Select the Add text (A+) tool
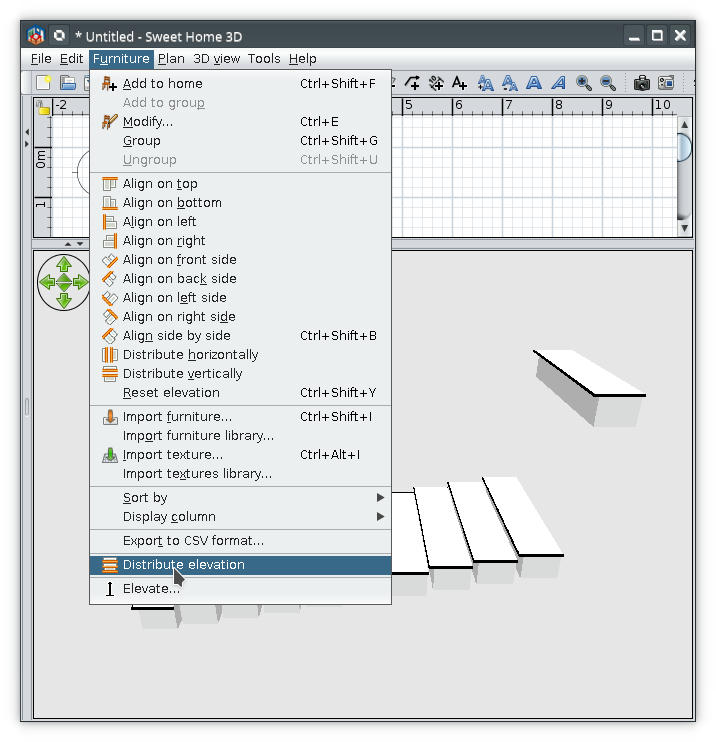Image resolution: width=716 pixels, height=742 pixels. click(x=460, y=83)
